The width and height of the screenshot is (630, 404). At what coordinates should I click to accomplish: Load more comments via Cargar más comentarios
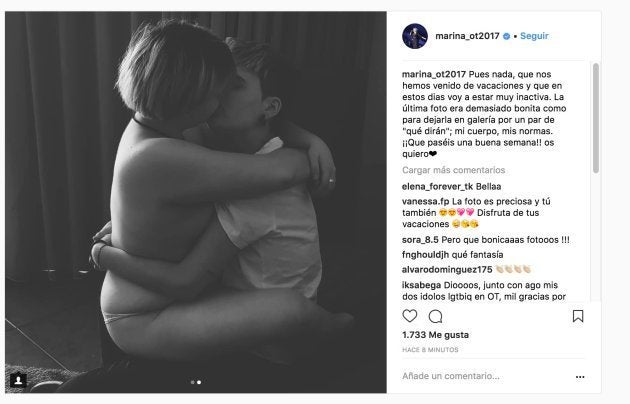click(x=453, y=170)
